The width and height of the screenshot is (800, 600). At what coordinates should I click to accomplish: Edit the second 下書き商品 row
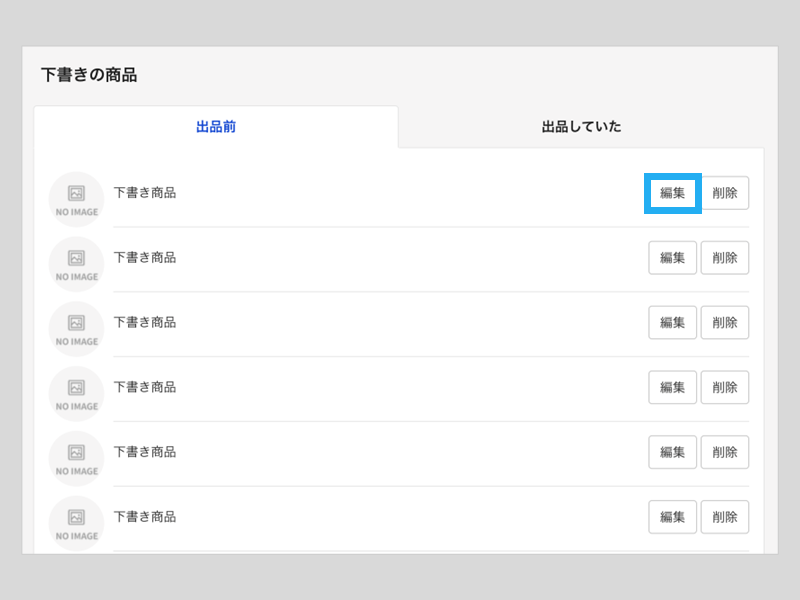672,258
